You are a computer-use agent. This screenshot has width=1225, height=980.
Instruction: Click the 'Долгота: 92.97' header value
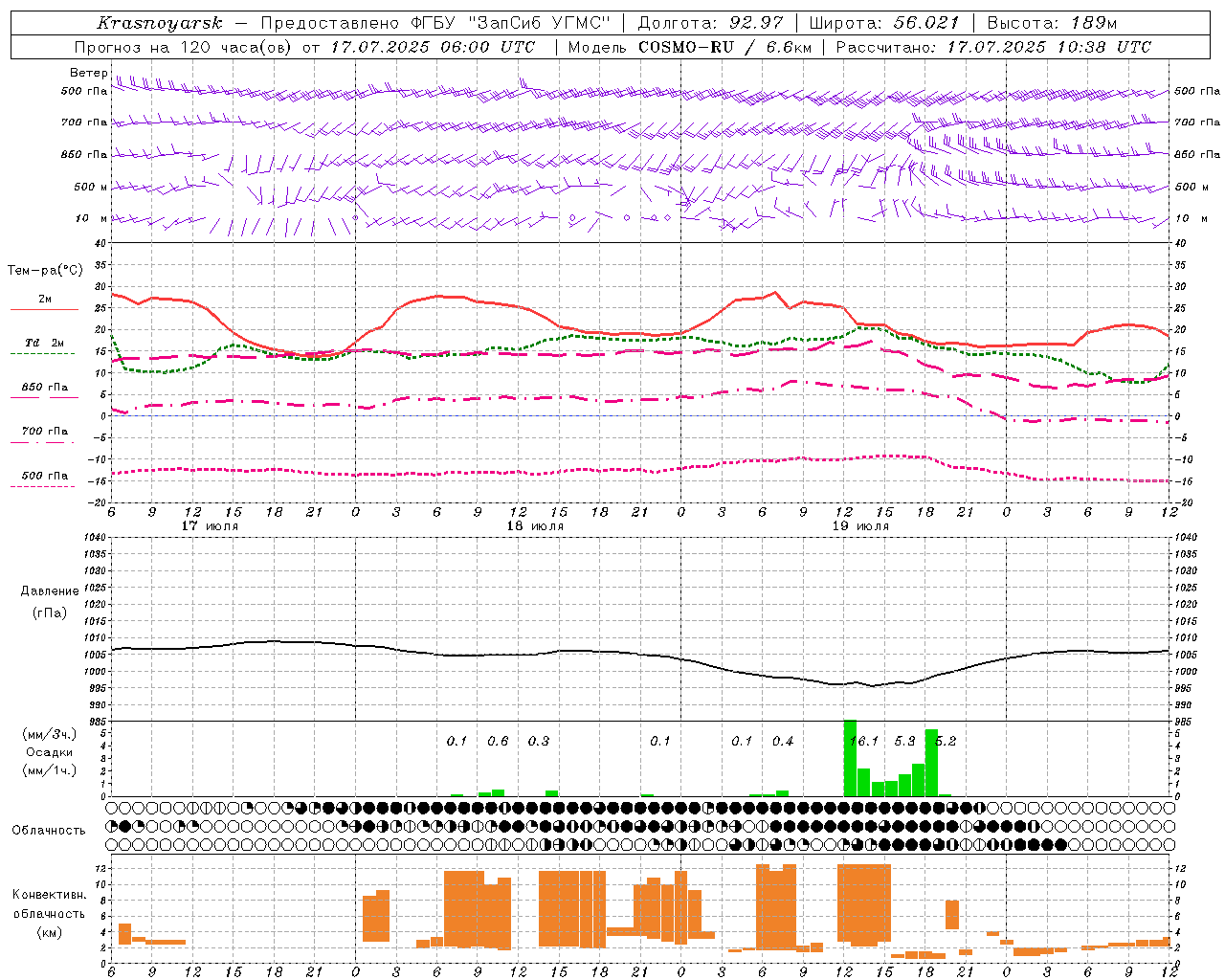(710, 23)
